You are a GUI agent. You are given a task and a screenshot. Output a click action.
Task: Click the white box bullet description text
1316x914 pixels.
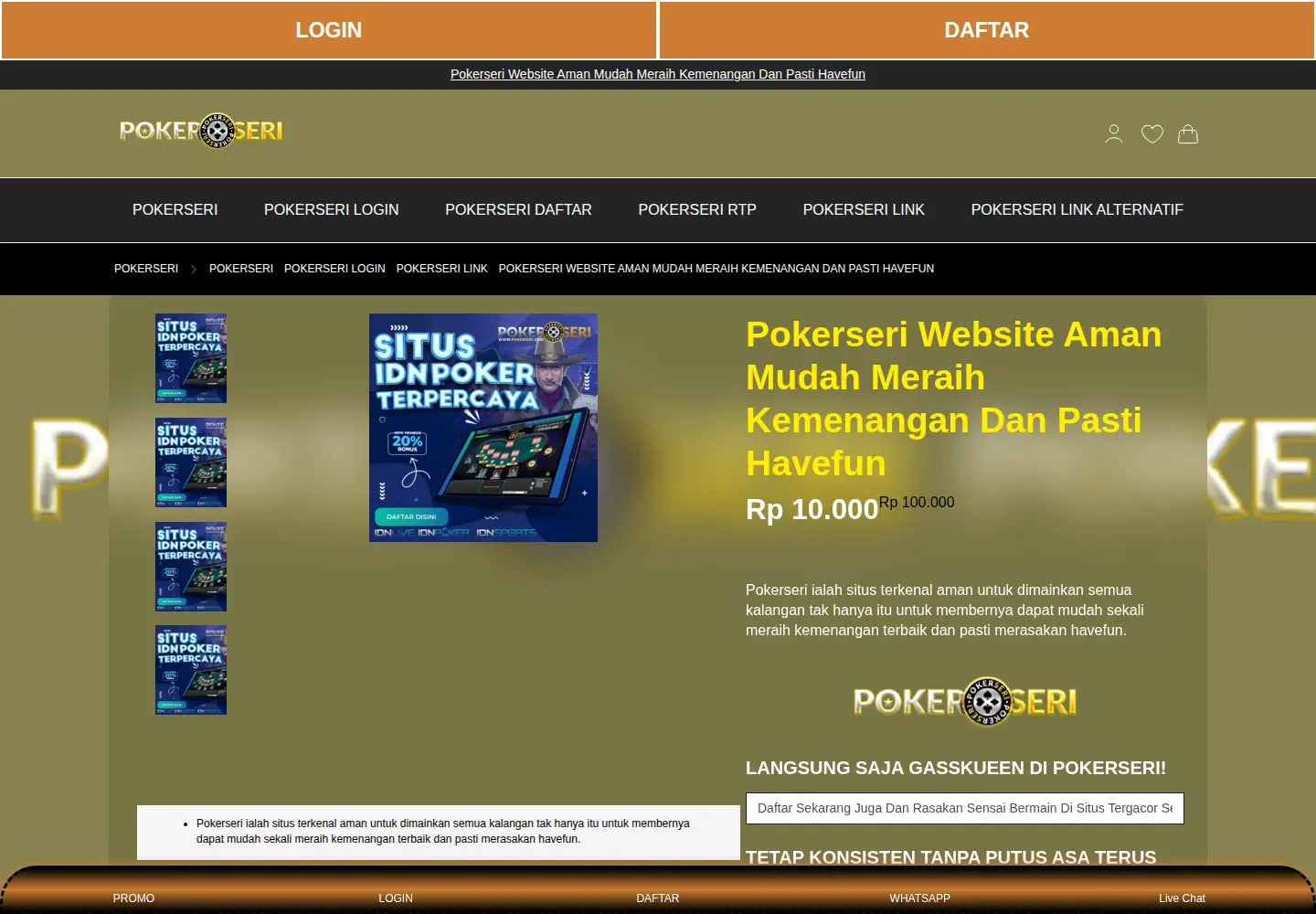point(443,831)
